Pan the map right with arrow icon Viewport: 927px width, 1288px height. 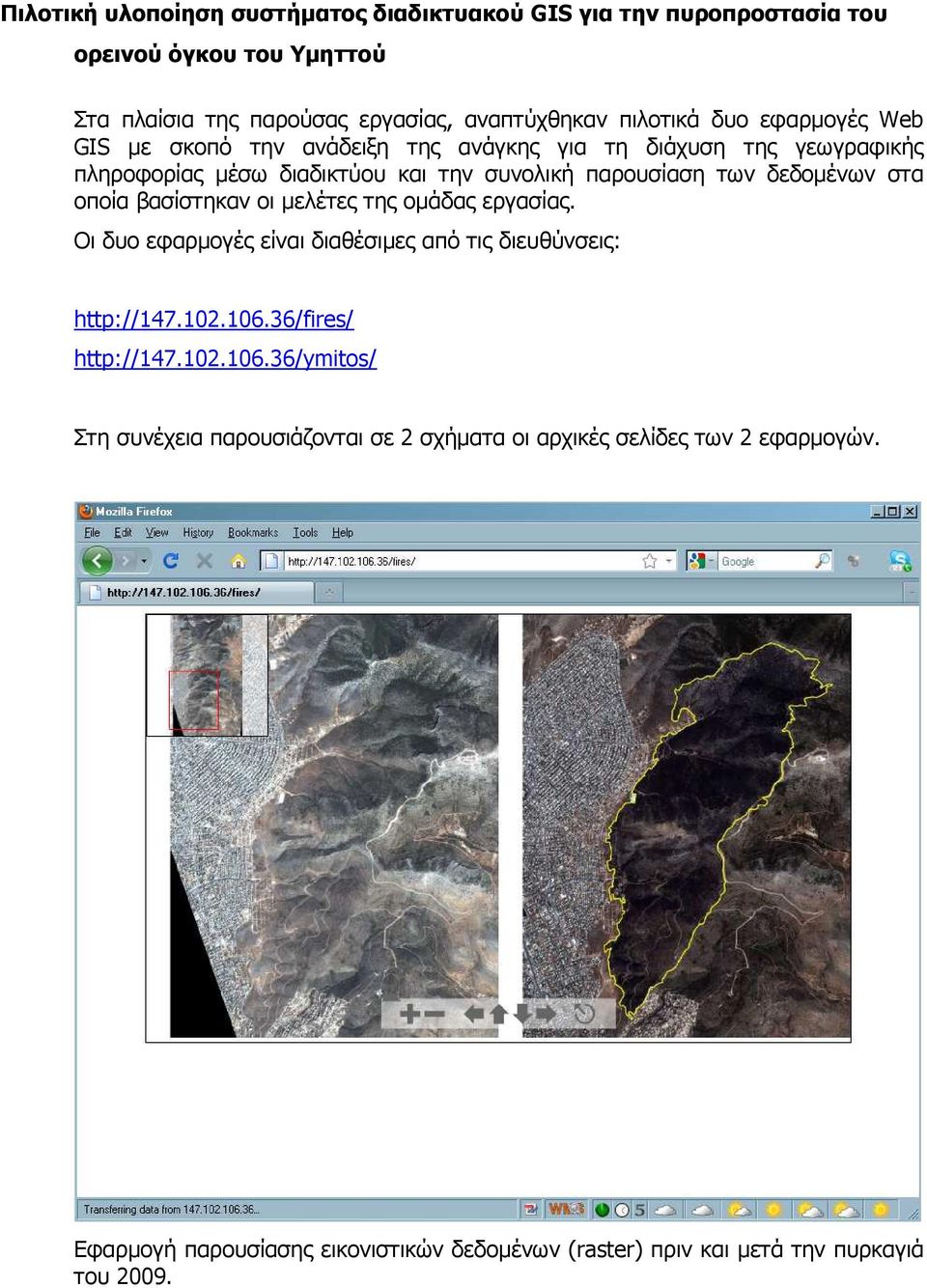[x=547, y=1014]
